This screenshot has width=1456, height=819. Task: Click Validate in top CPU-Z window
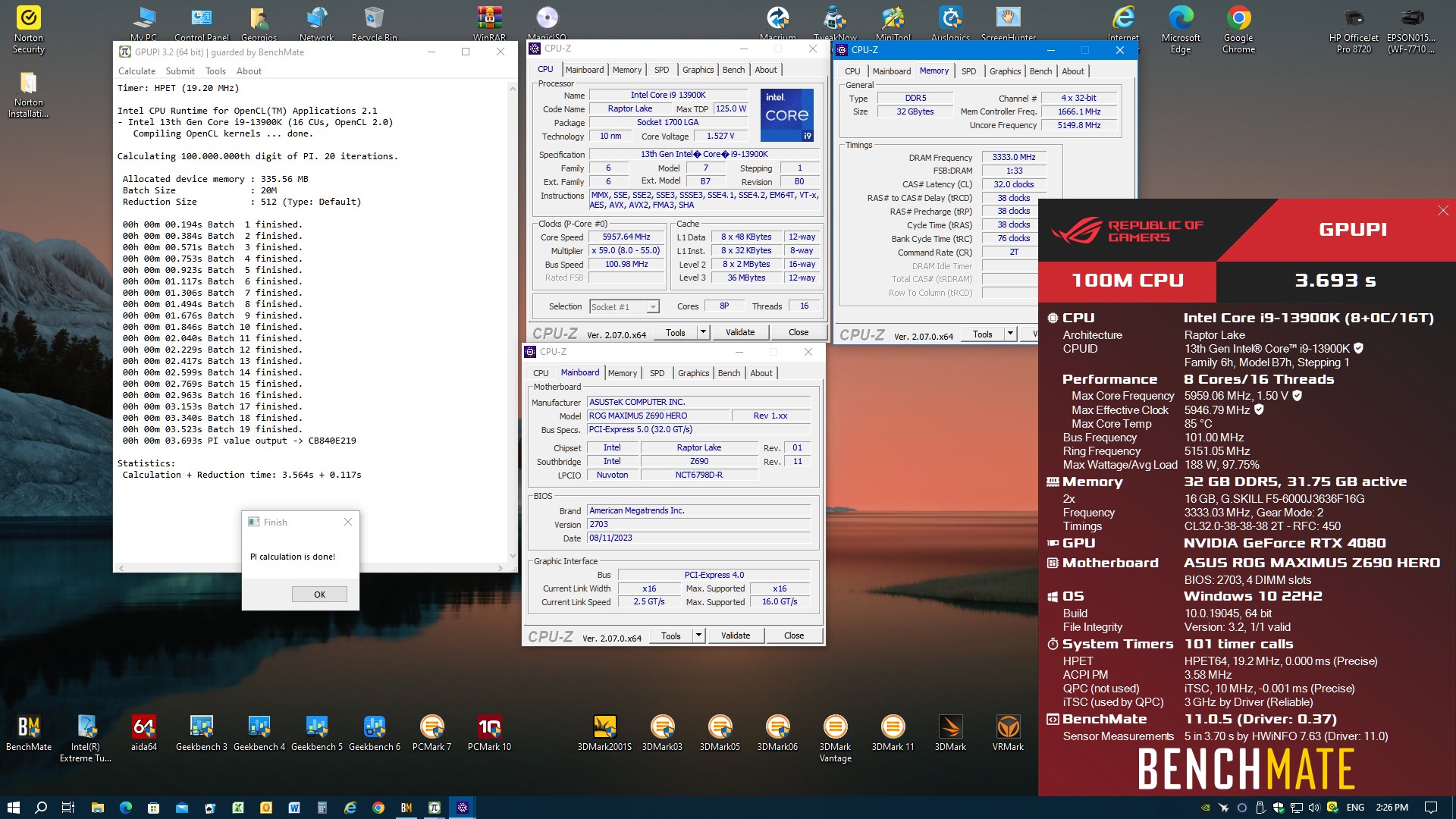pyautogui.click(x=740, y=332)
